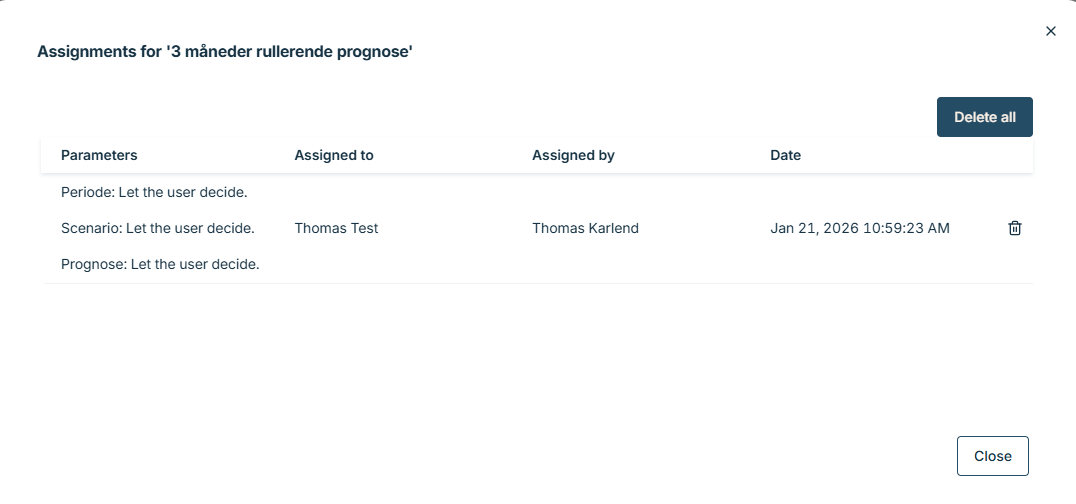The image size is (1076, 504).
Task: Click the Close button at bottom
Action: [x=992, y=456]
